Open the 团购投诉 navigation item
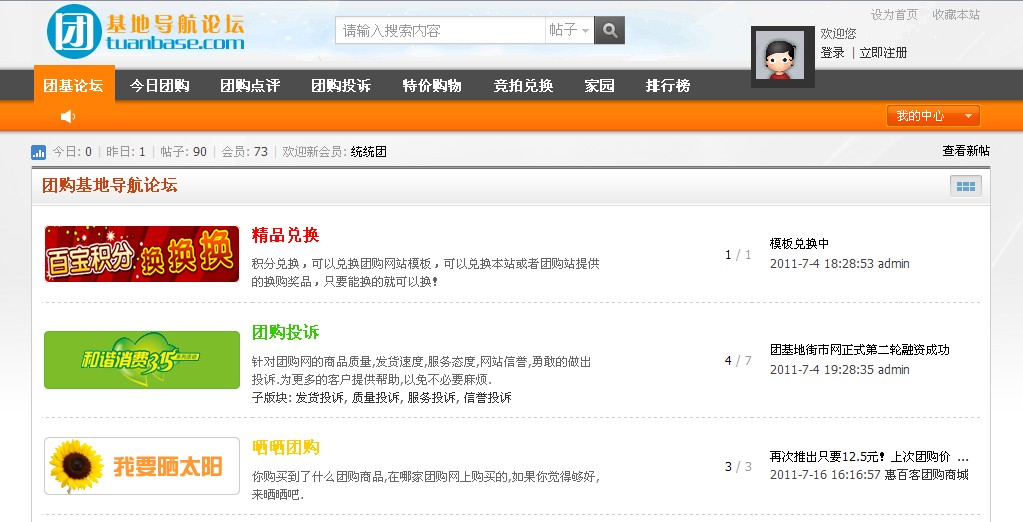 click(x=341, y=85)
